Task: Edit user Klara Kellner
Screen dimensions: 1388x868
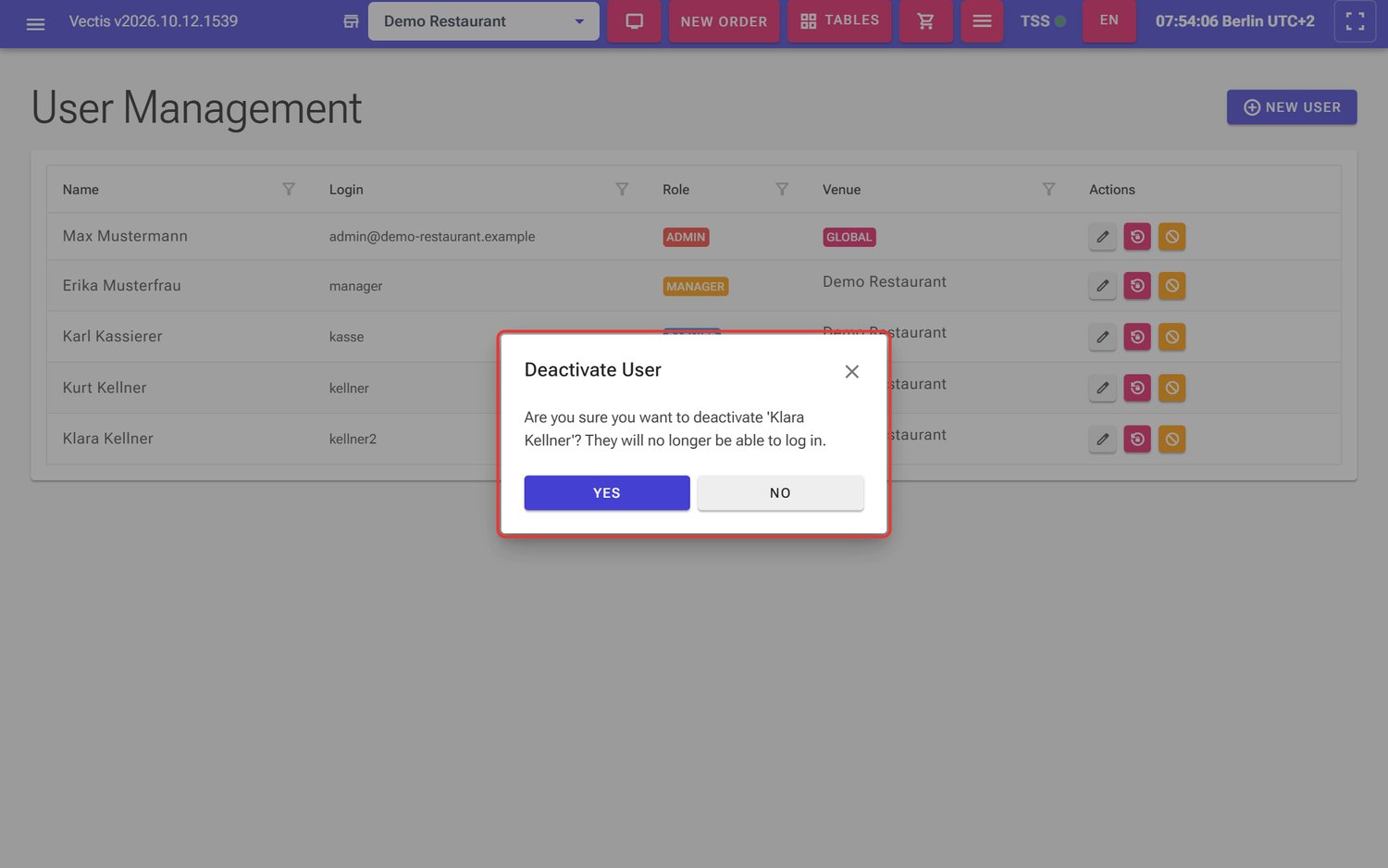Action: coord(1102,439)
